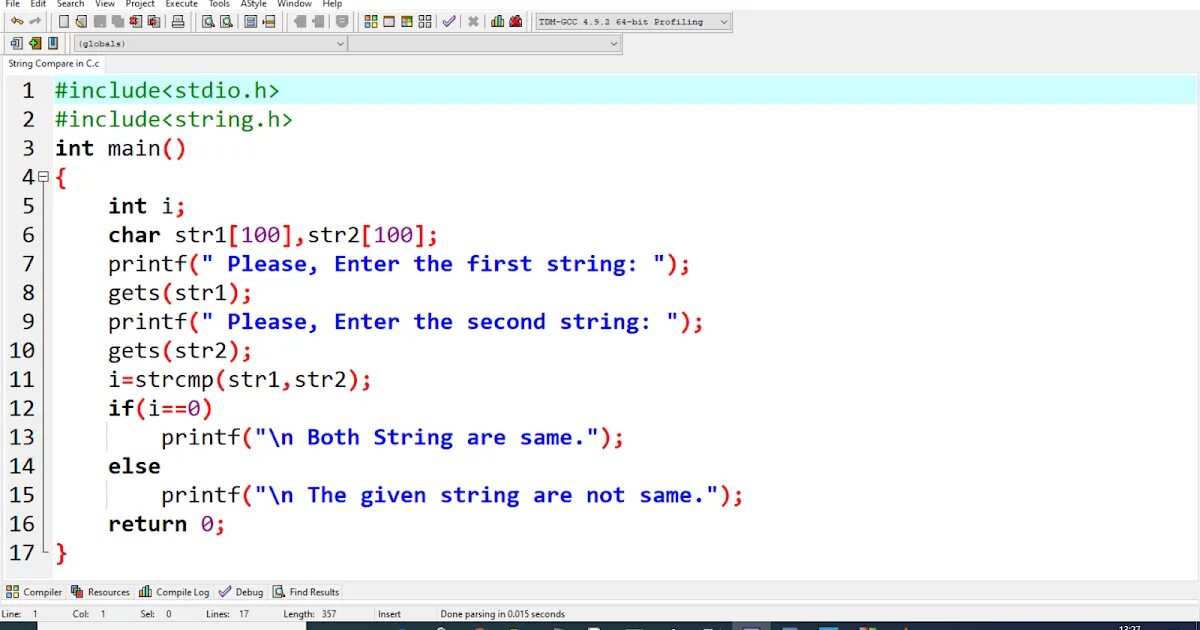This screenshot has width=1200, height=630.
Task: Click line number 11 in the gutter
Action: point(22,379)
